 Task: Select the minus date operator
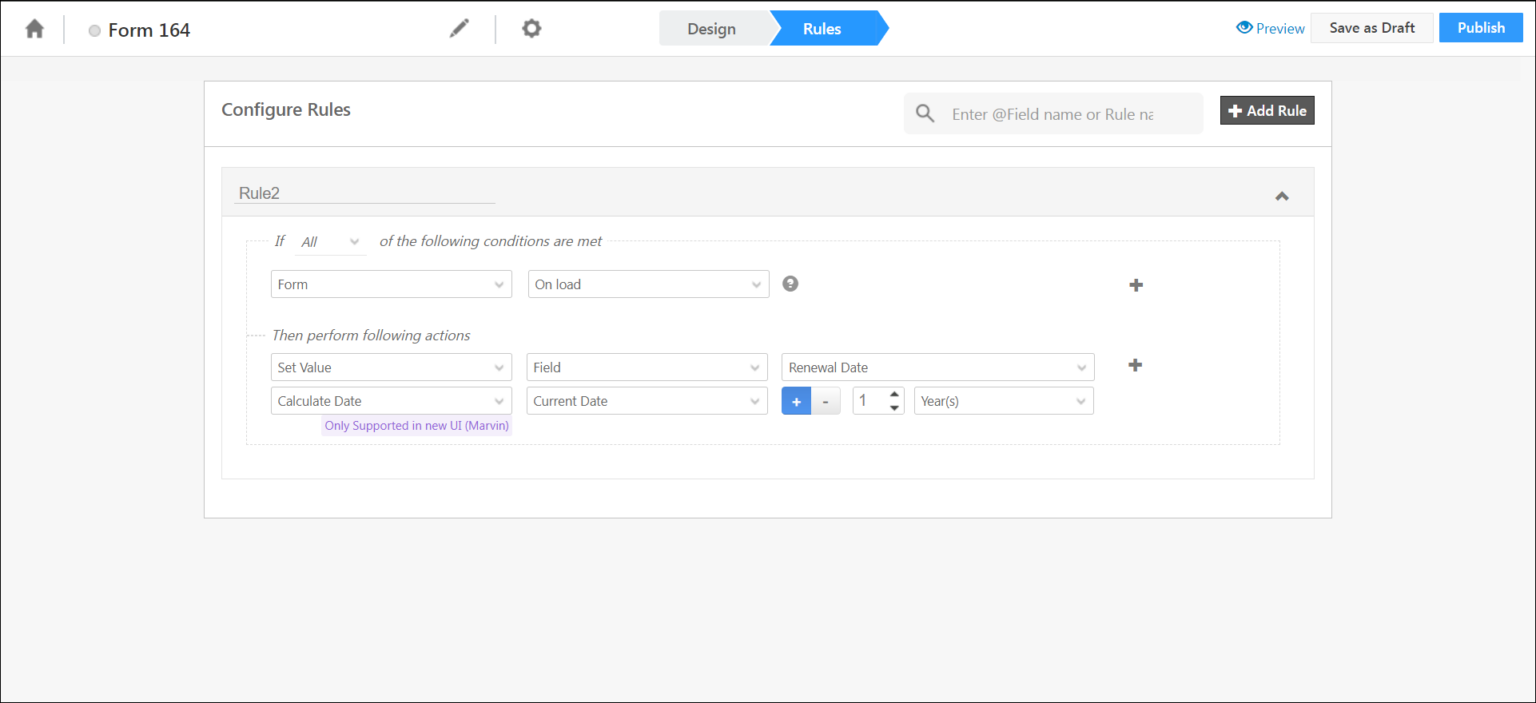(825, 400)
